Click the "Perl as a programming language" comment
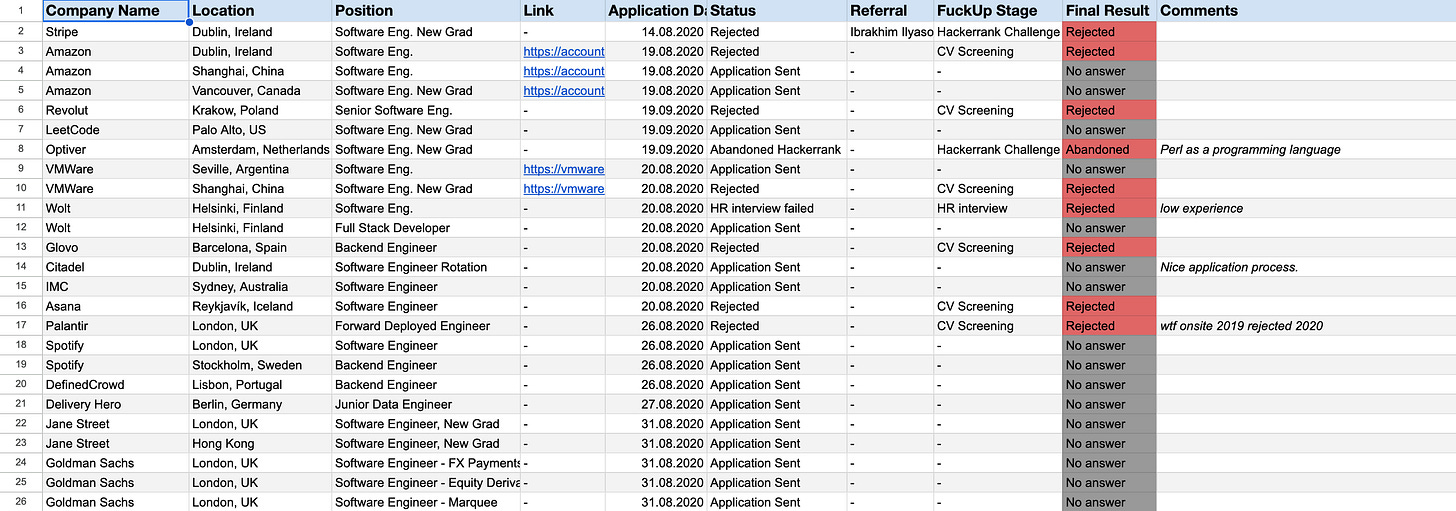1456x511 pixels. [1250, 150]
